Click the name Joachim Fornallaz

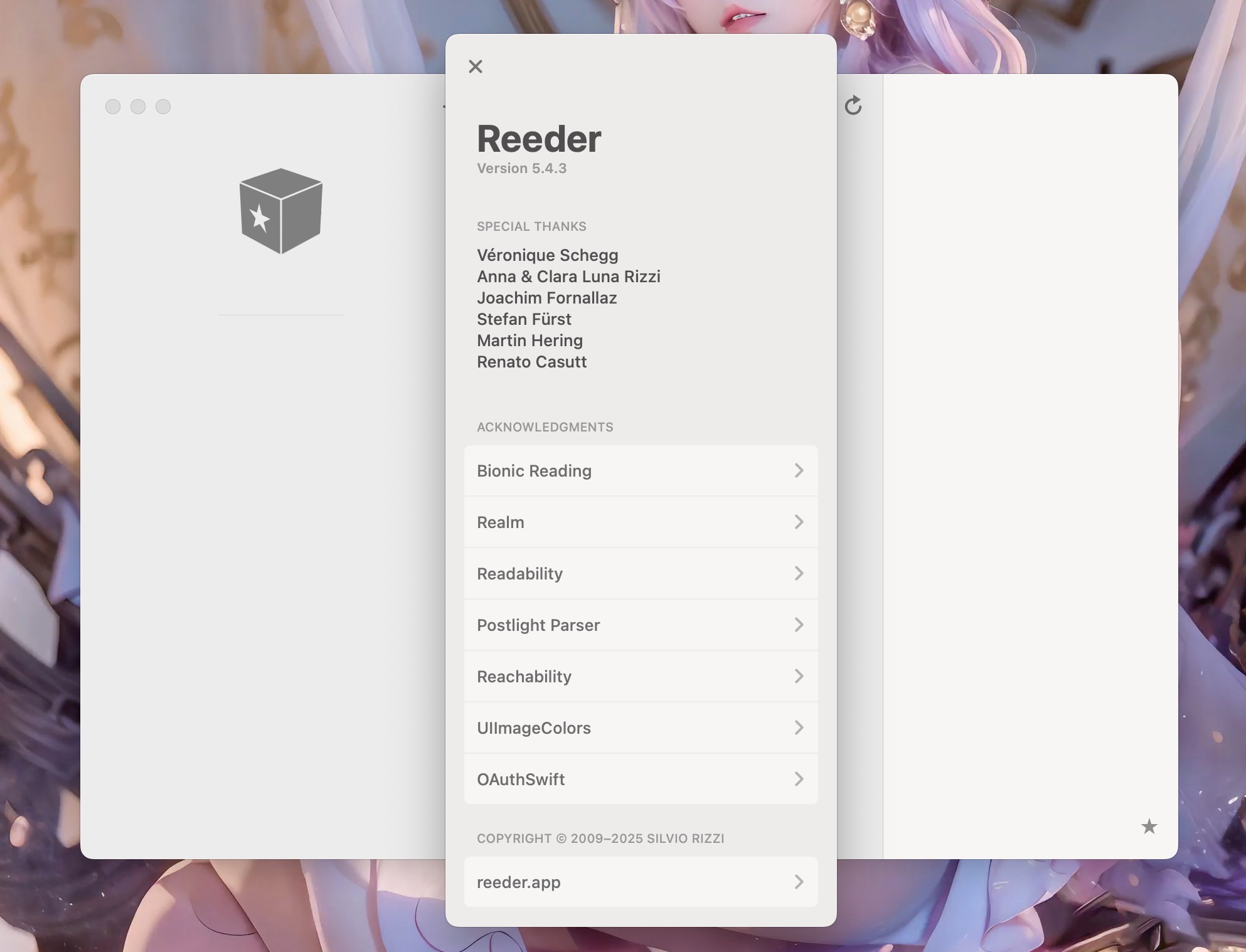[x=546, y=298]
